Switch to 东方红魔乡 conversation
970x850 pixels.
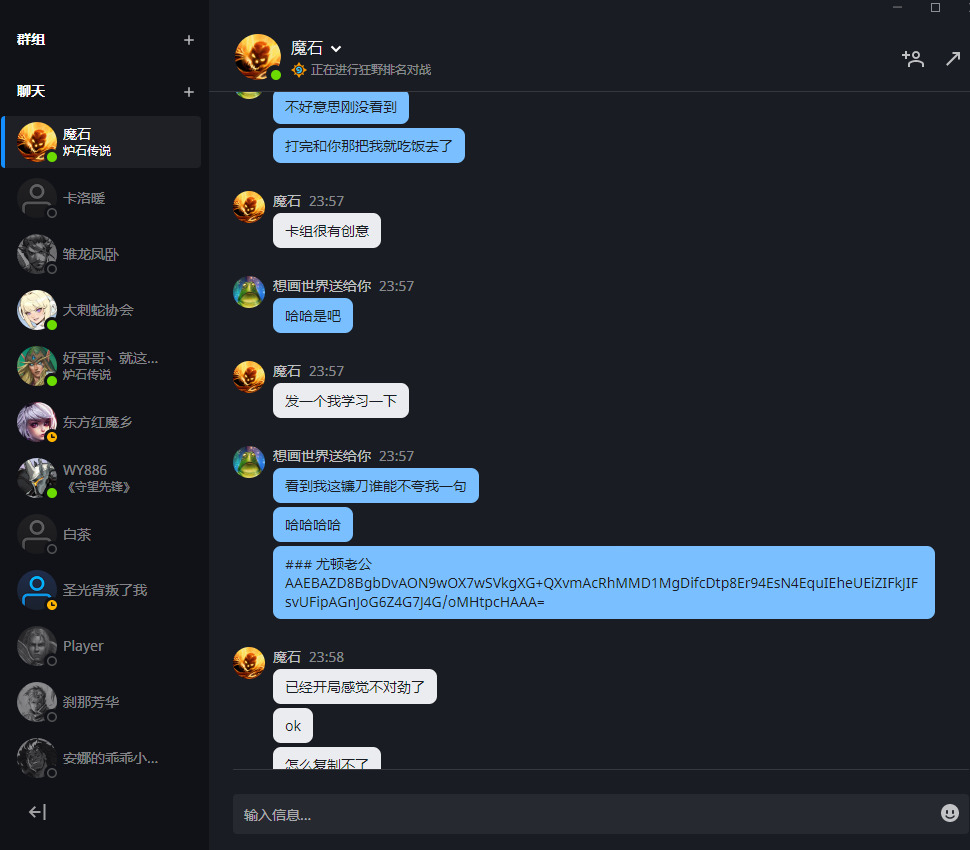point(102,423)
